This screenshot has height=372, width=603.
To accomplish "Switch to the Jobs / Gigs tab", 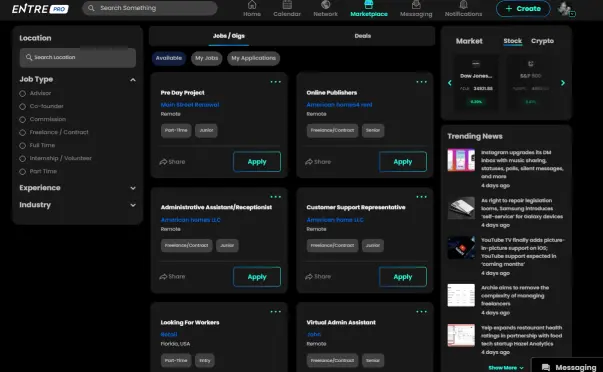I will coord(229,36).
